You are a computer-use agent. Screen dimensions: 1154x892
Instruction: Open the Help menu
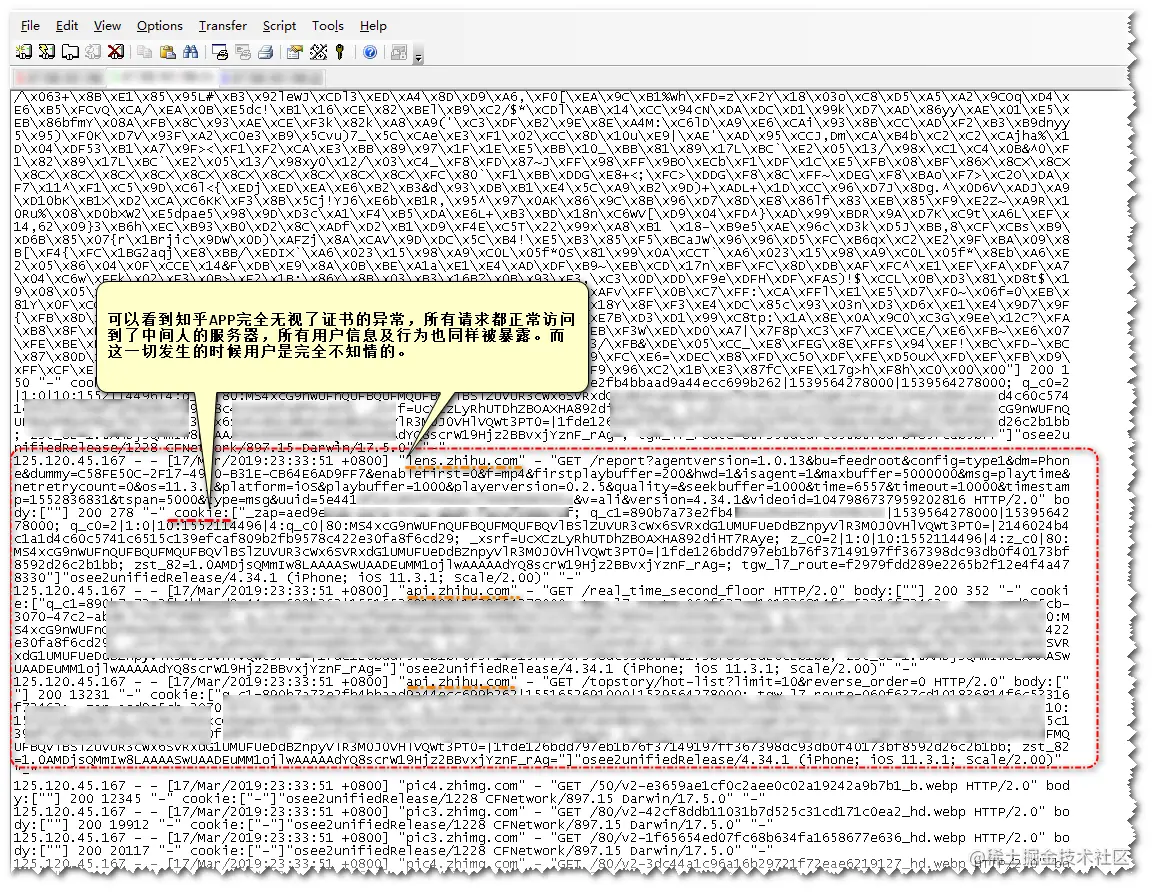[x=373, y=26]
